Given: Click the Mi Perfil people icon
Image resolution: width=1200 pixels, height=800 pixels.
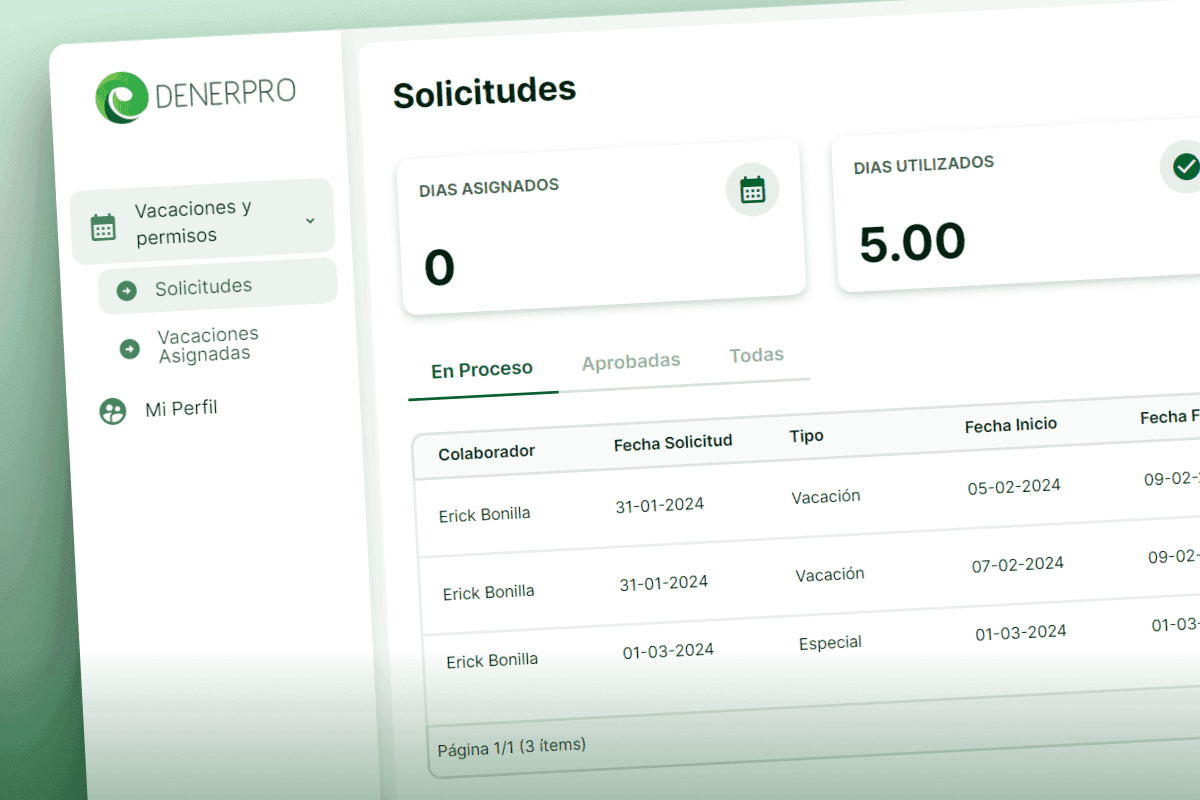Looking at the screenshot, I should pos(113,411).
